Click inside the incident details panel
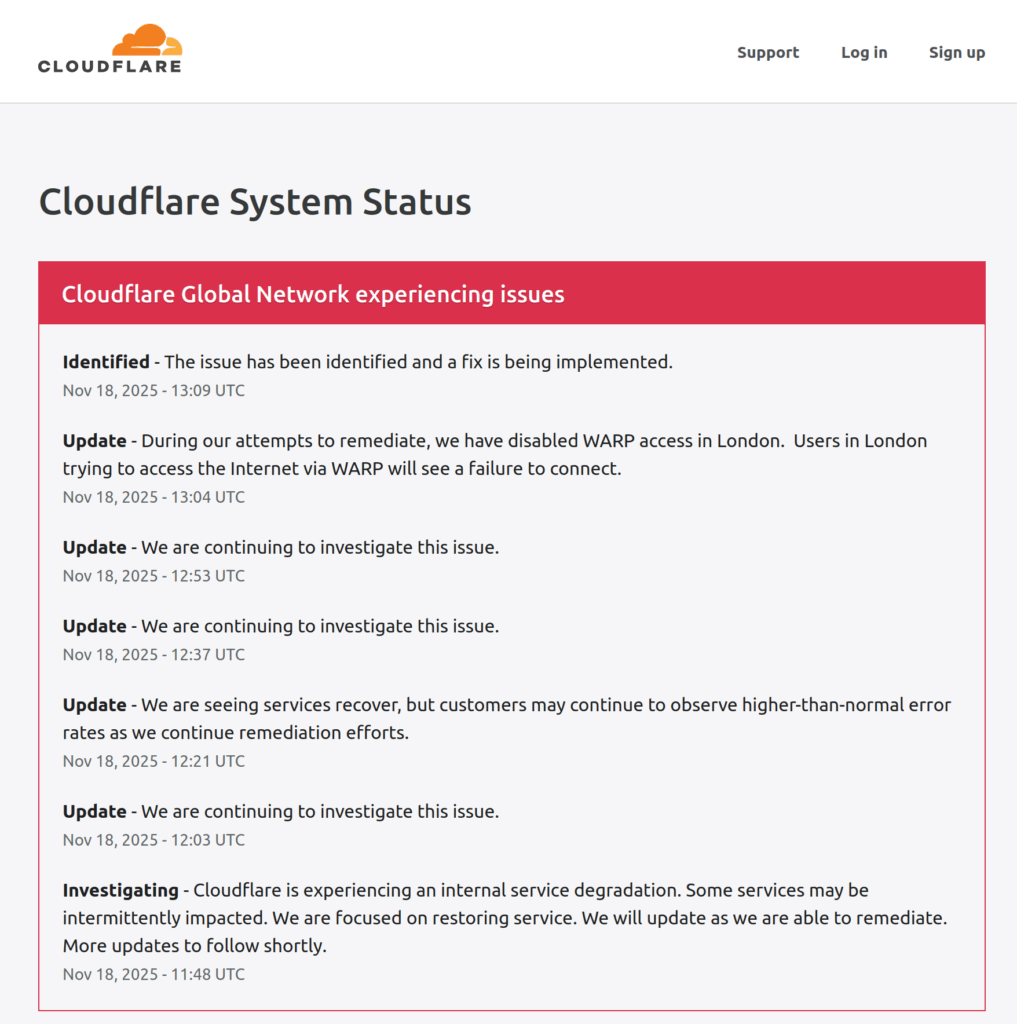The width and height of the screenshot is (1017, 1024). [511, 670]
